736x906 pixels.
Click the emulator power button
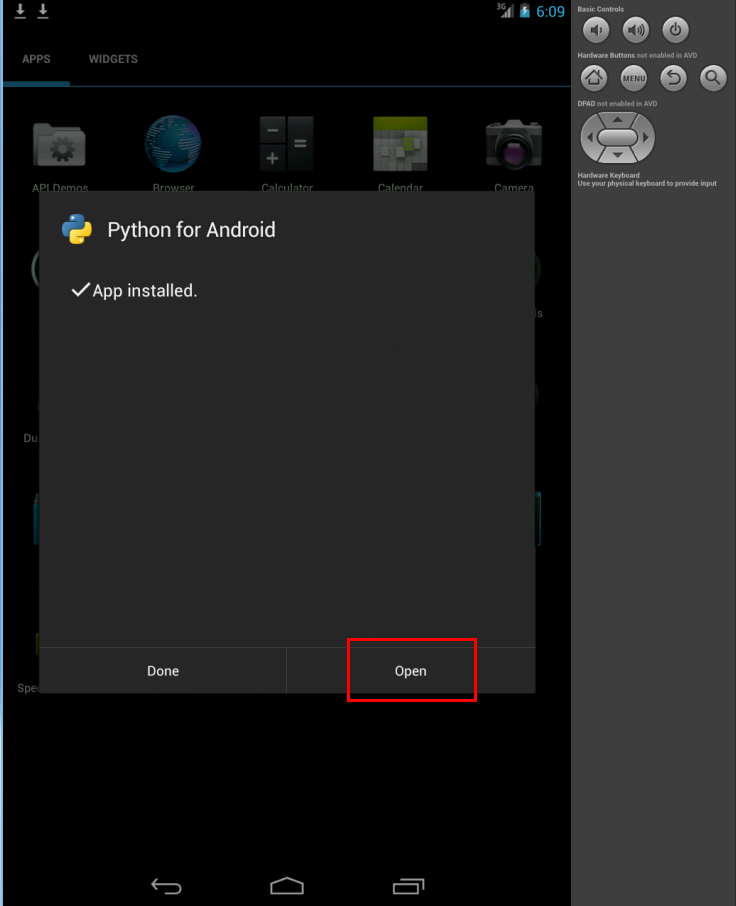click(x=675, y=30)
